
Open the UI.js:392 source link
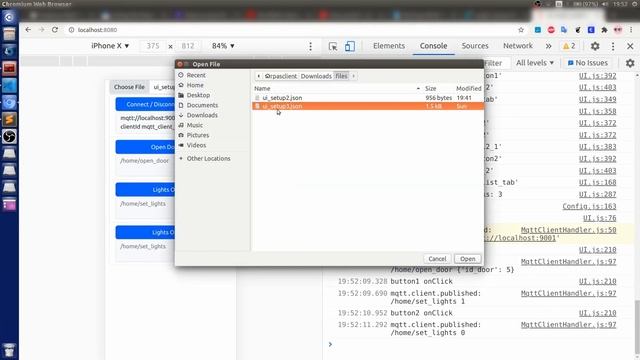point(597,76)
